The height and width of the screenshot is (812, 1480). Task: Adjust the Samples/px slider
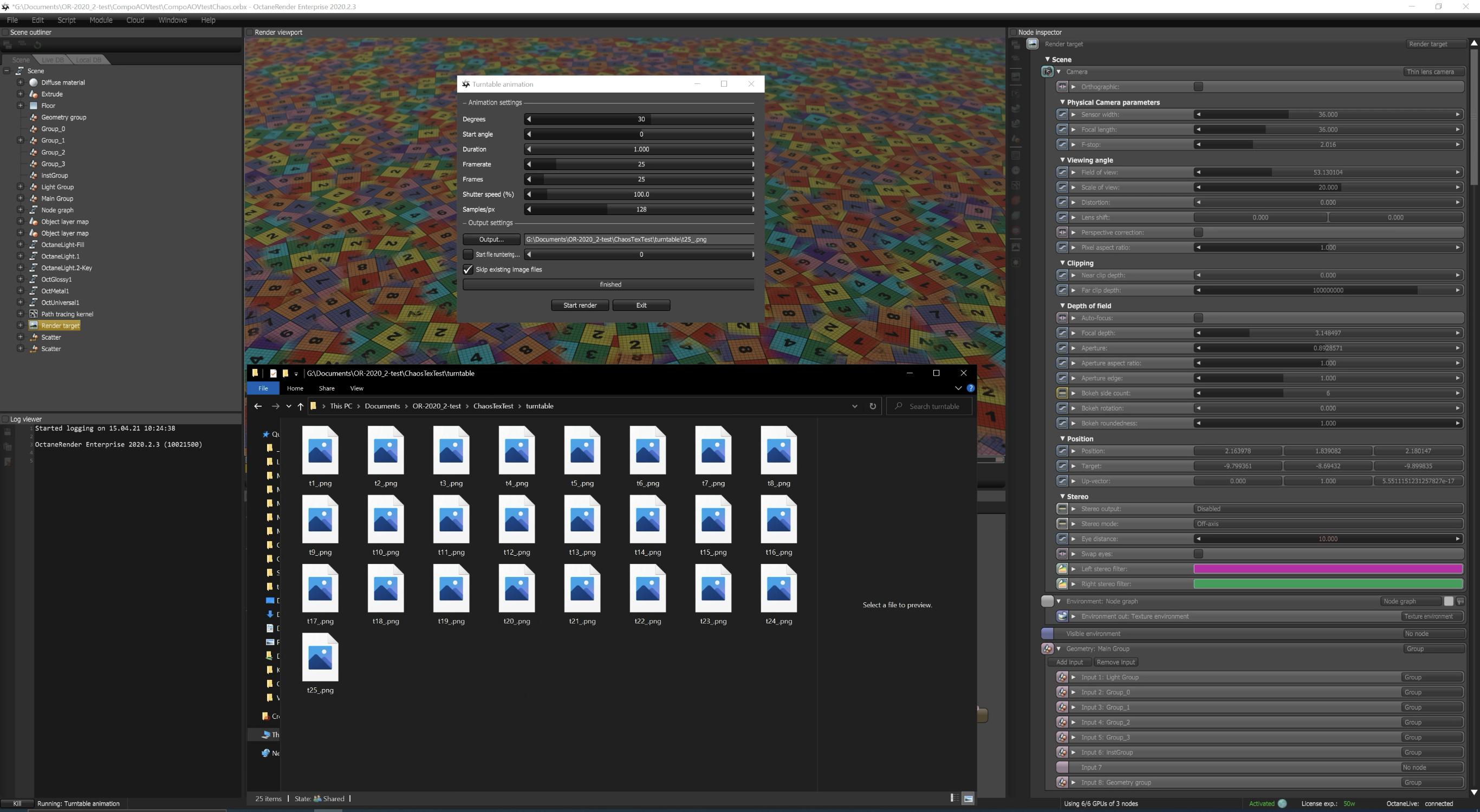point(641,210)
